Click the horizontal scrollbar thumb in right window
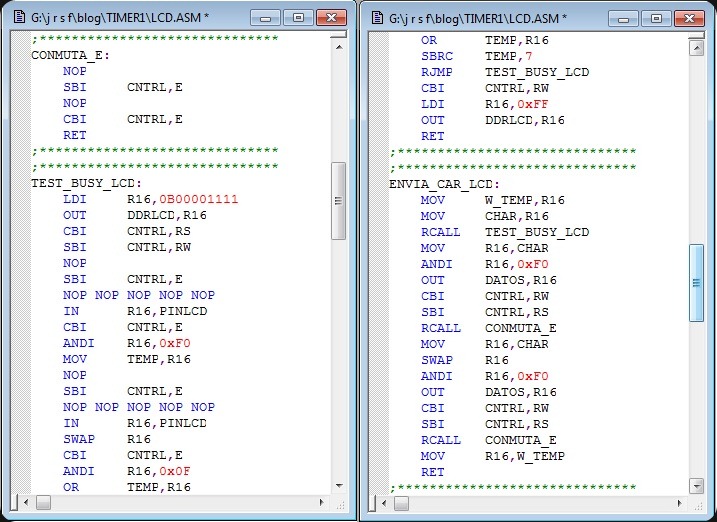 point(402,503)
